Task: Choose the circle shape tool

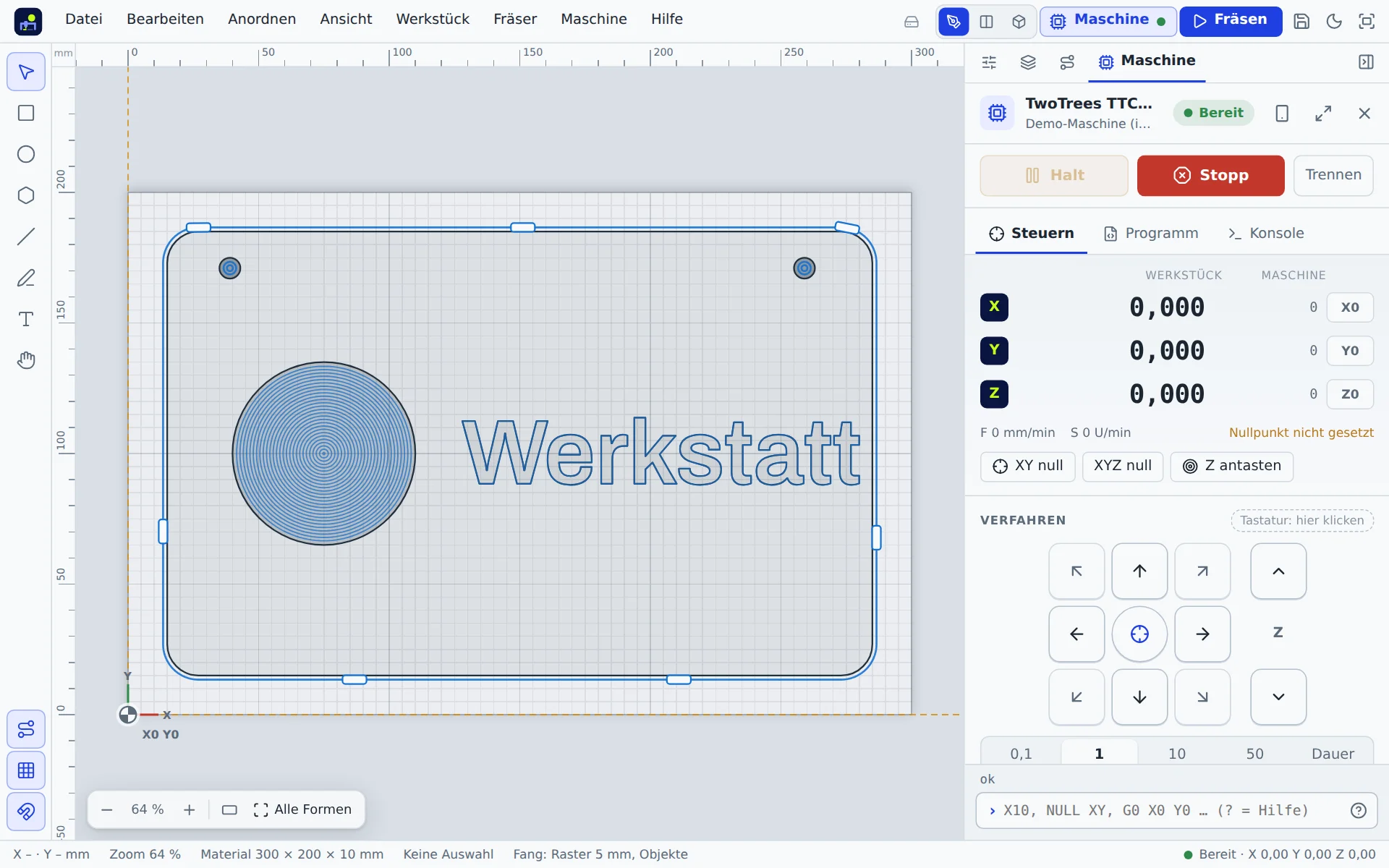Action: tap(26, 154)
